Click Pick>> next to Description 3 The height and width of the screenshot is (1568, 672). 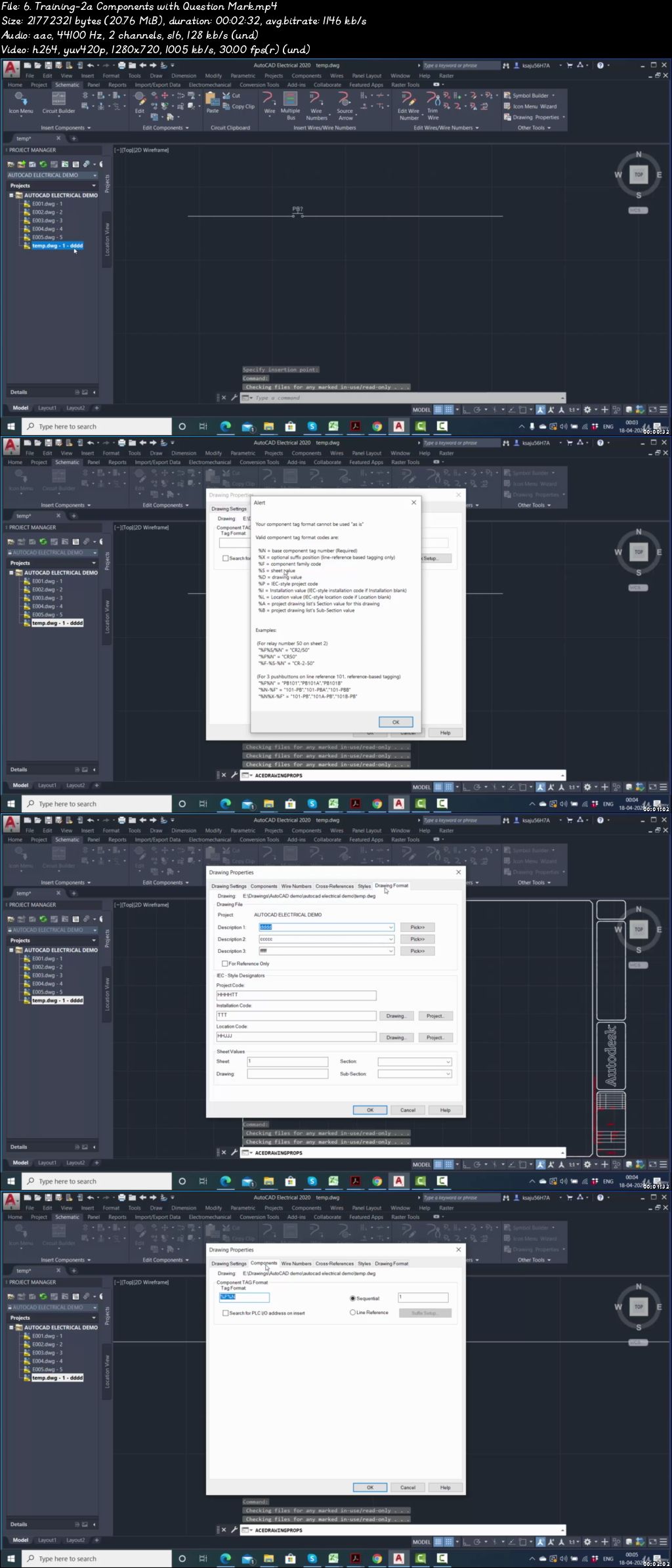pyautogui.click(x=417, y=951)
